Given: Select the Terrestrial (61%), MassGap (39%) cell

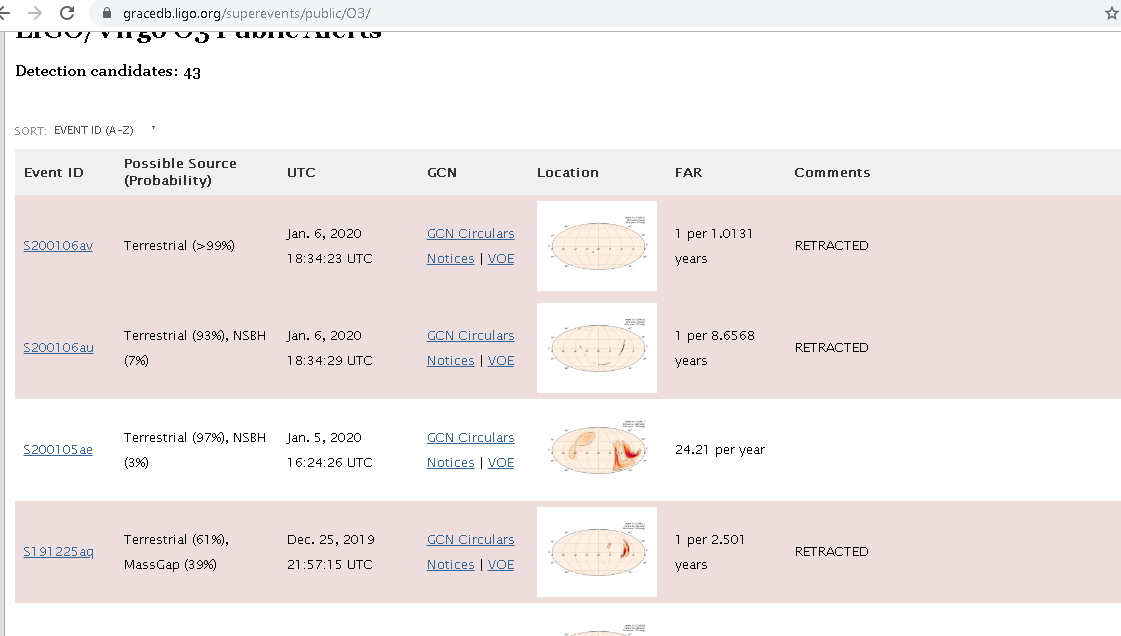Looking at the screenshot, I should click(x=177, y=552).
